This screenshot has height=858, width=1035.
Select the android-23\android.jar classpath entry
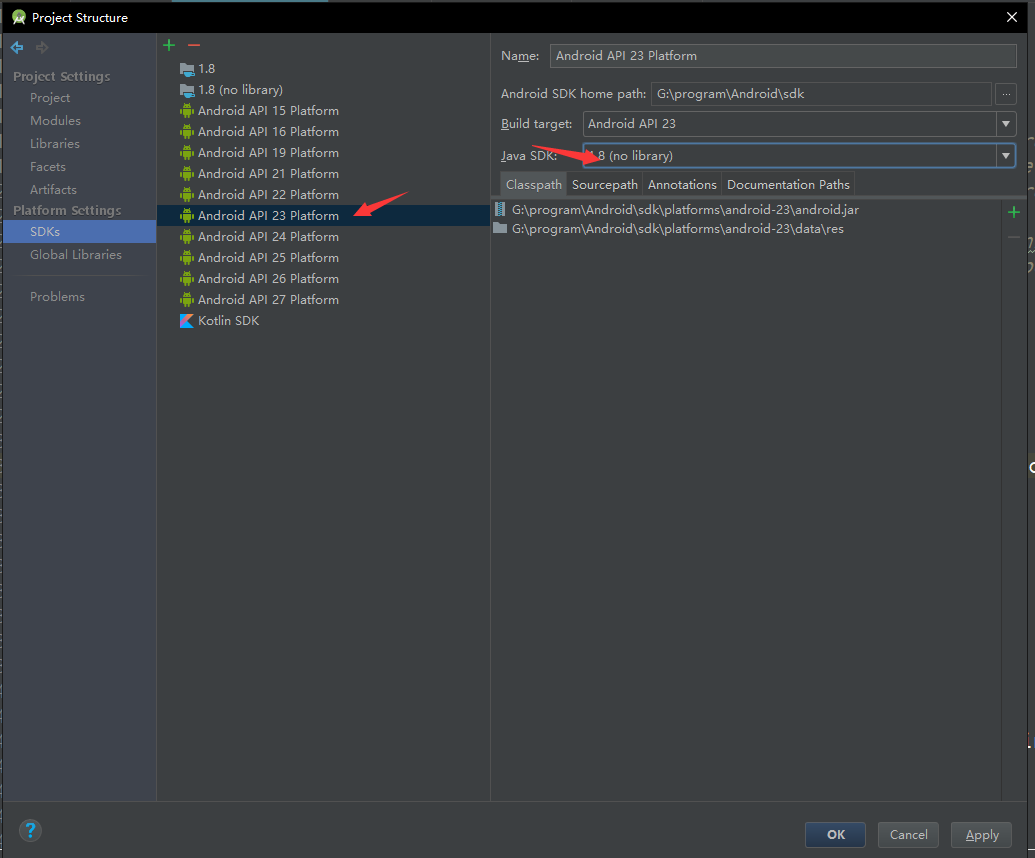(747, 209)
